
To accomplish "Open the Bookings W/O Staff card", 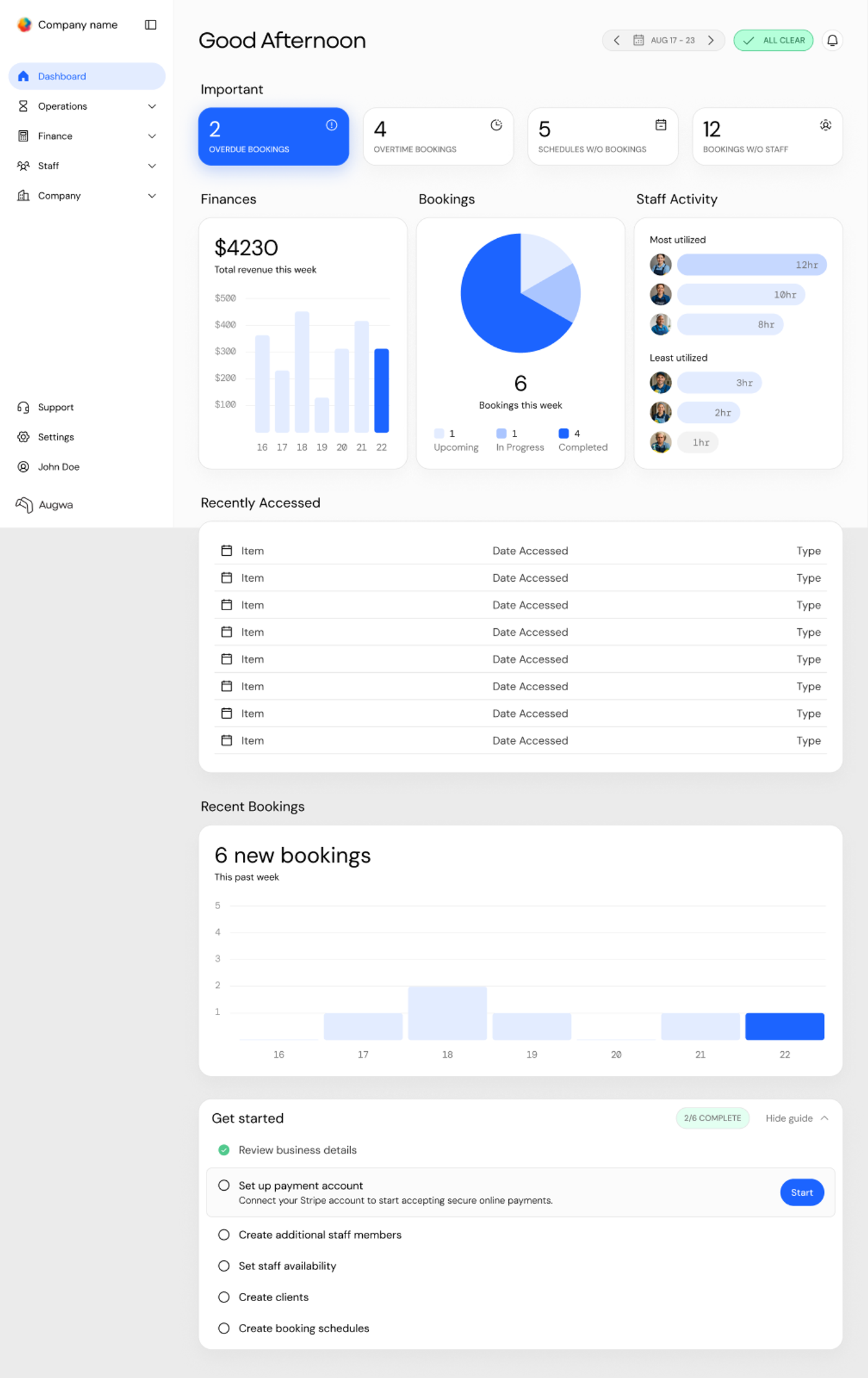I will coord(768,136).
